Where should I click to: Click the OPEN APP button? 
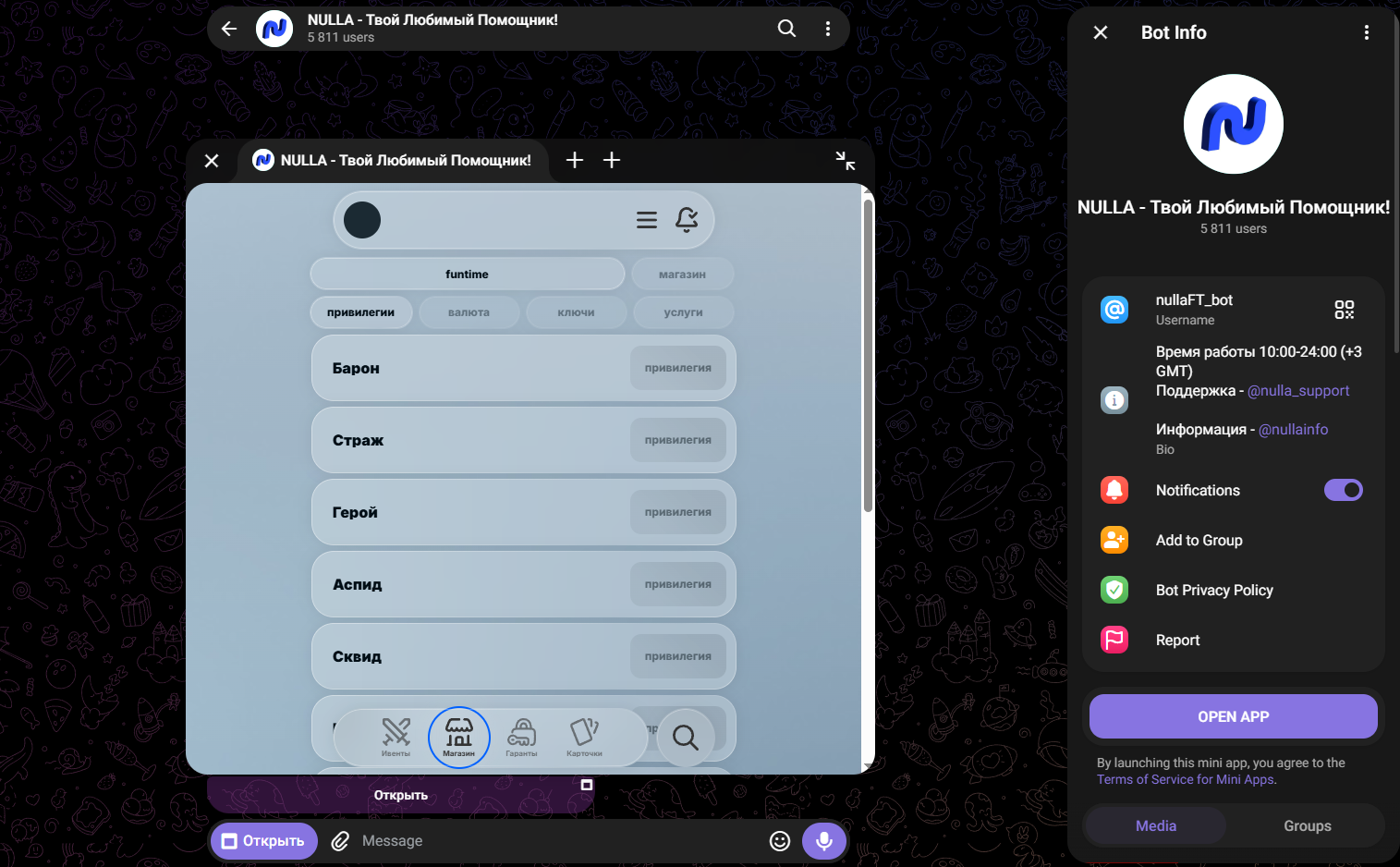click(1234, 716)
